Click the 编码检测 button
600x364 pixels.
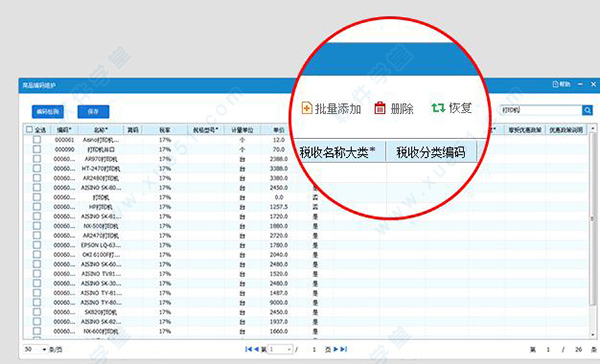(48, 111)
